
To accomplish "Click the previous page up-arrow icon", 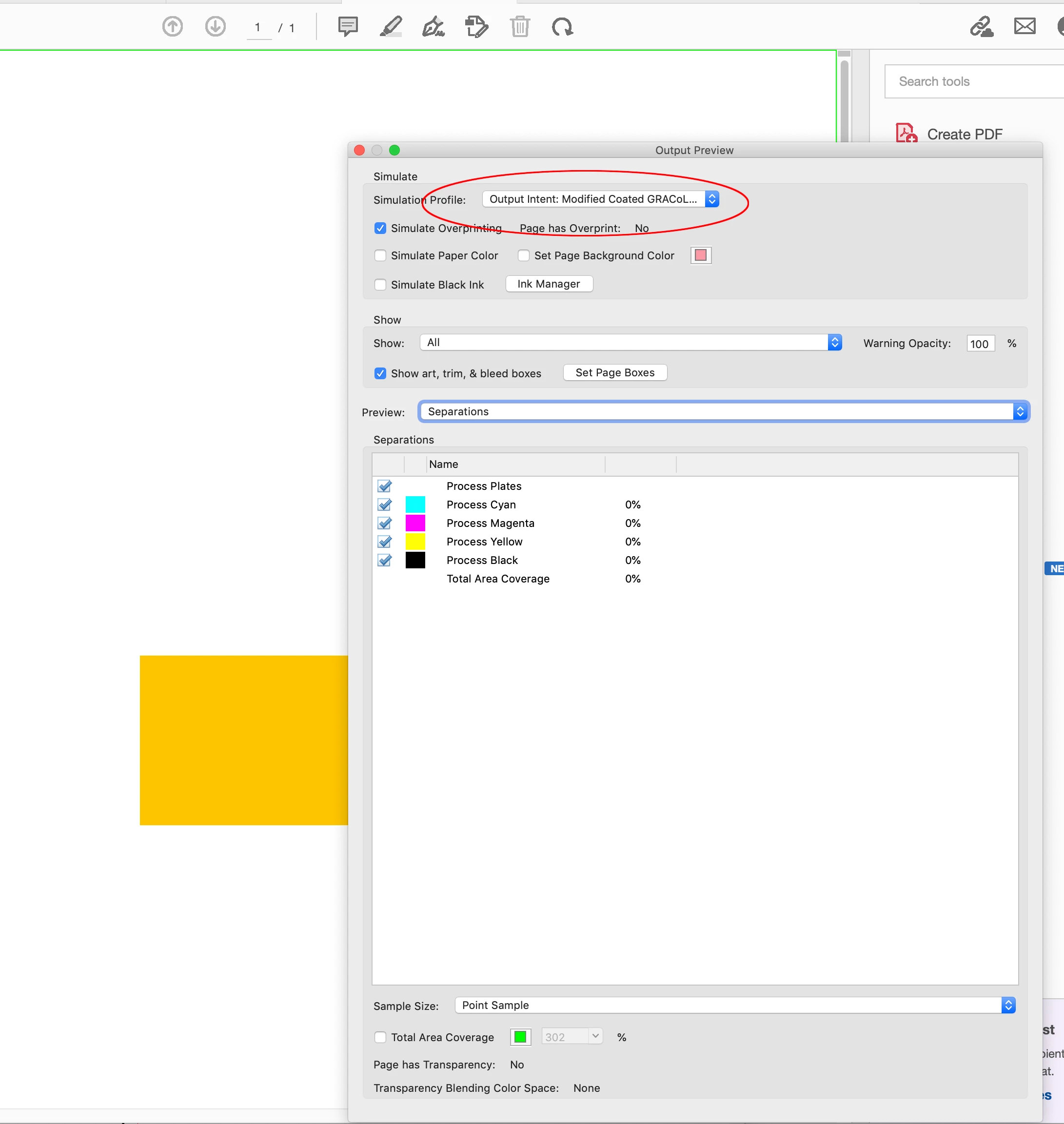I will pos(173,27).
